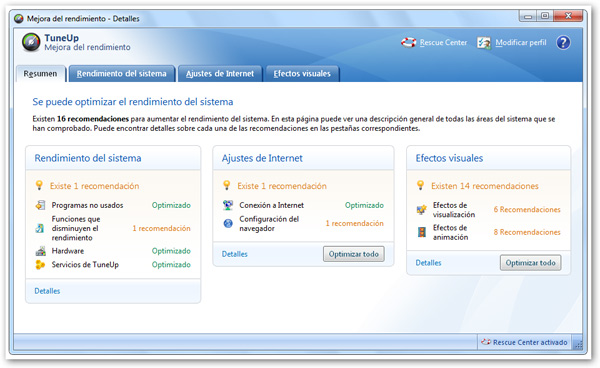Click '1 recomendación' beside Funciones que disminuyen

pyautogui.click(x=161, y=228)
